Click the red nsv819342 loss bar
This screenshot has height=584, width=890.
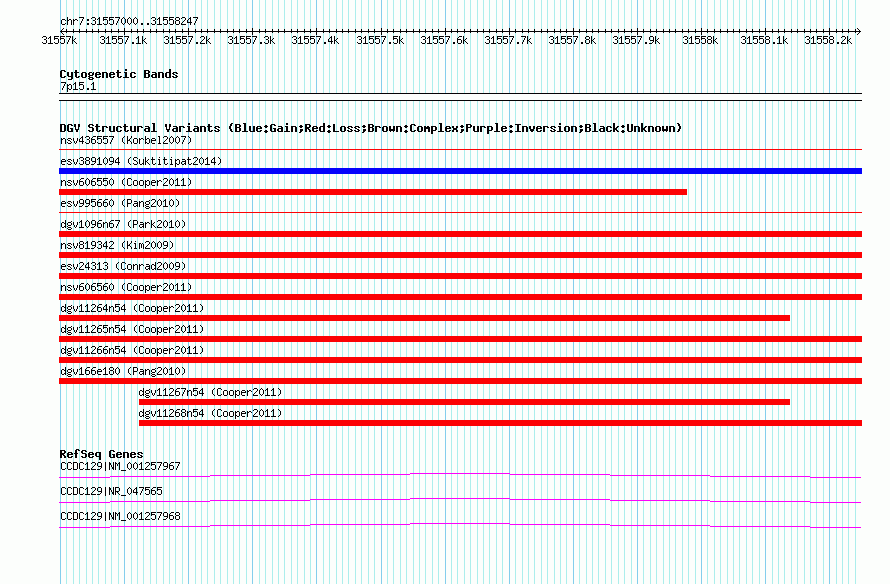coord(460,255)
